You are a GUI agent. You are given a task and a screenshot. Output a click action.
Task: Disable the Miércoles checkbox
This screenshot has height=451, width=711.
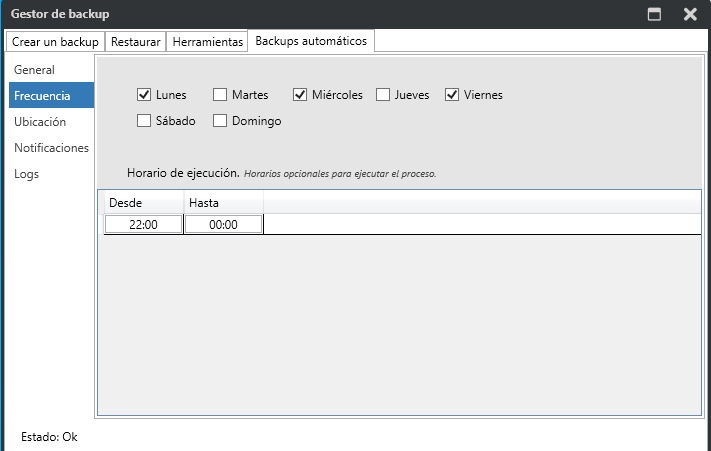(x=300, y=95)
